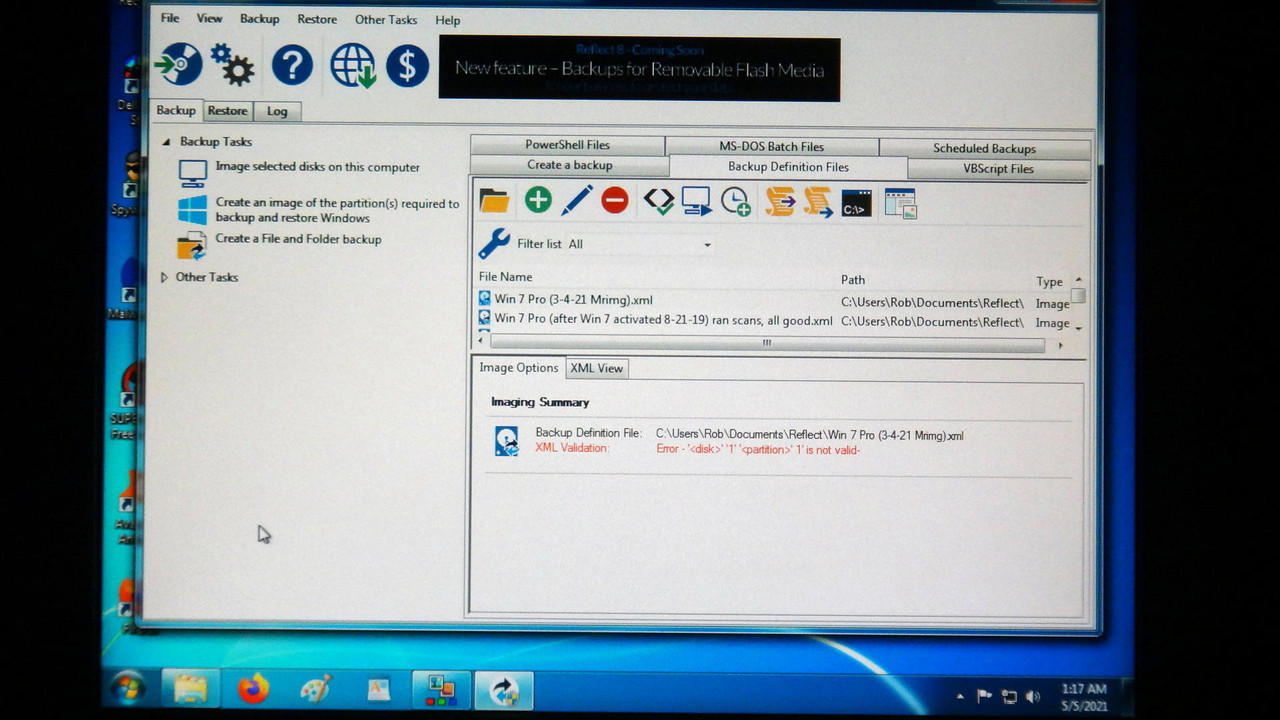Screen dimensions: 1280x720
Task: Open the View menu
Action: [209, 19]
